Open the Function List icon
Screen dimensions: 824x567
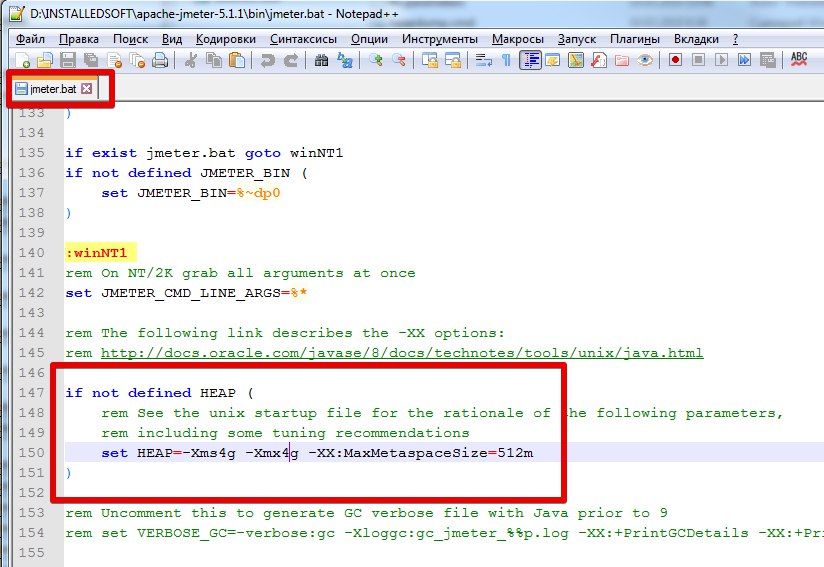pyautogui.click(x=599, y=60)
